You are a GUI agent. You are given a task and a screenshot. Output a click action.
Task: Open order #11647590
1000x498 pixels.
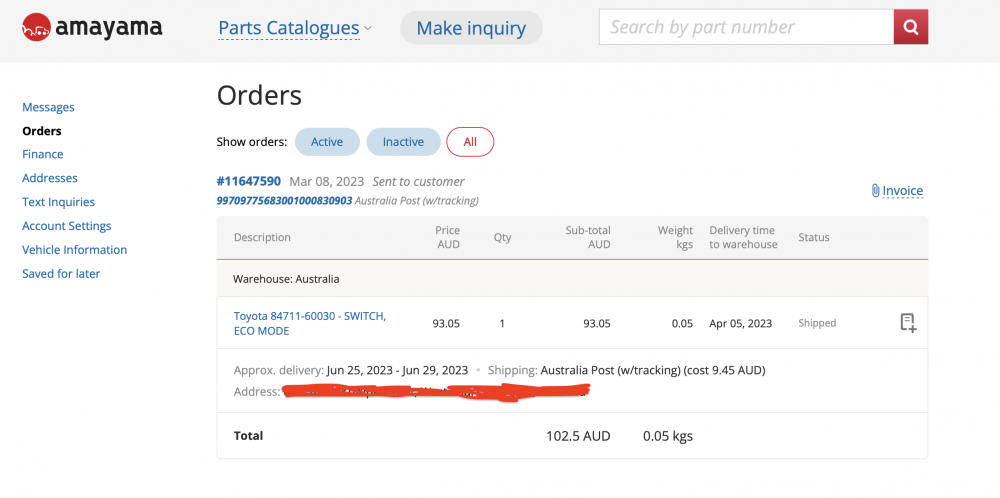(249, 182)
